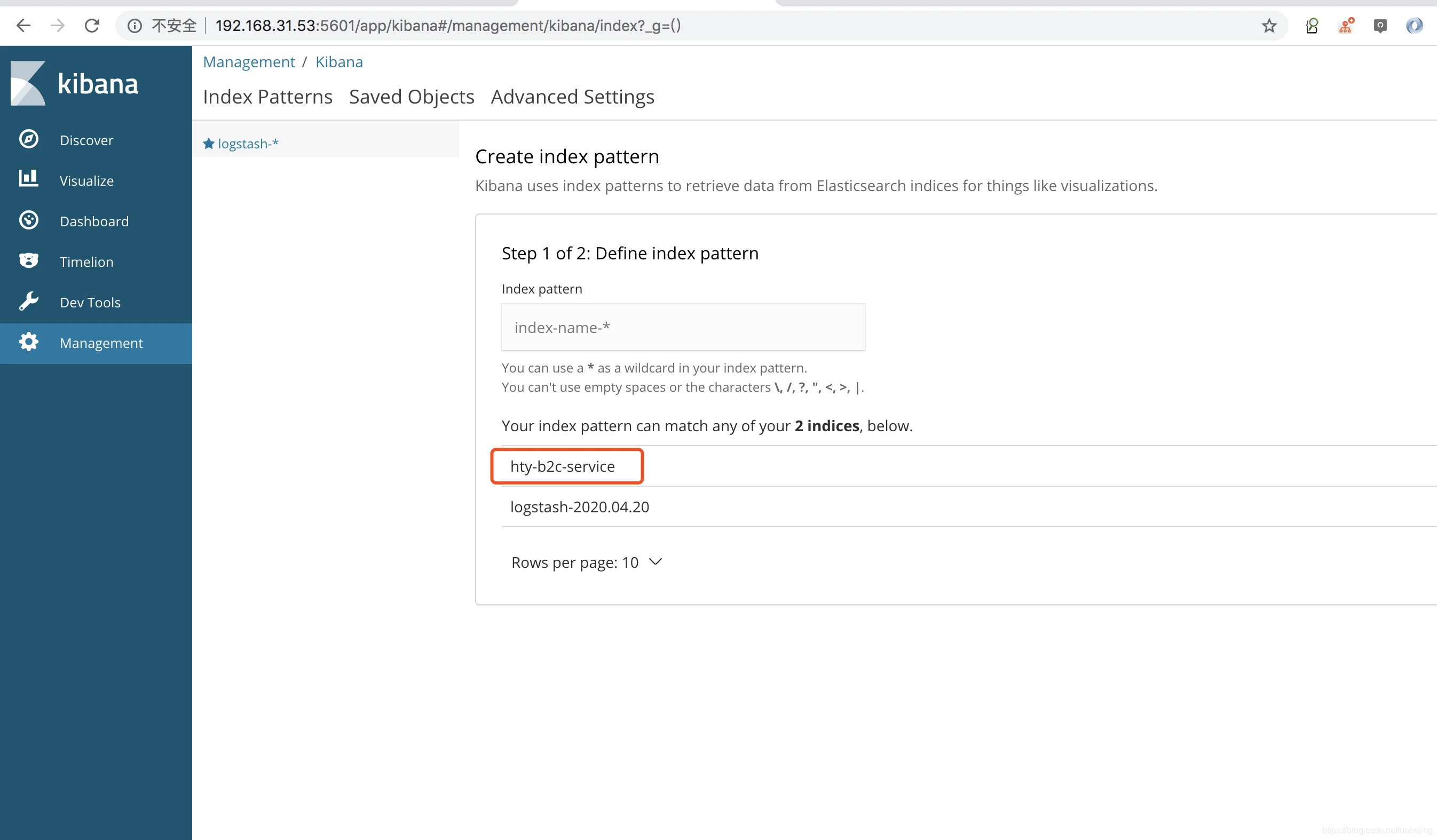Click the Step 1 of 2 heading
The image size is (1437, 840).
coord(630,253)
